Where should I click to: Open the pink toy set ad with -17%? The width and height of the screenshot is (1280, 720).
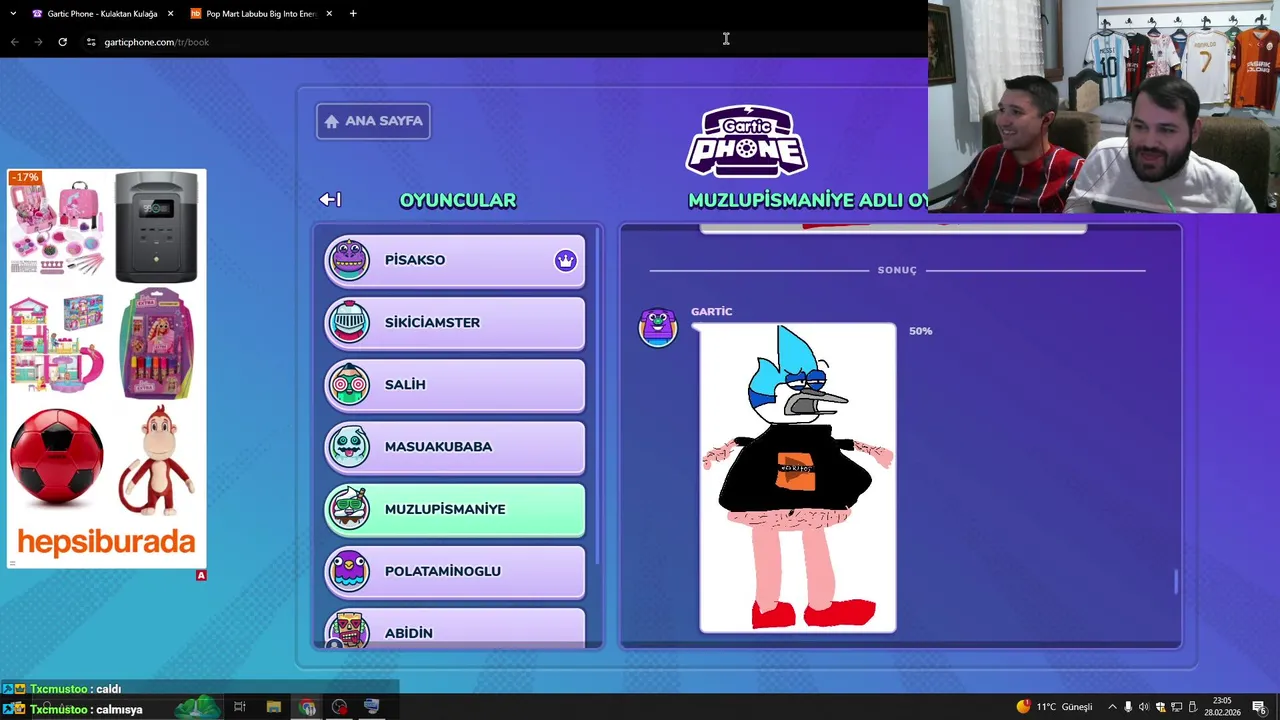coord(57,228)
